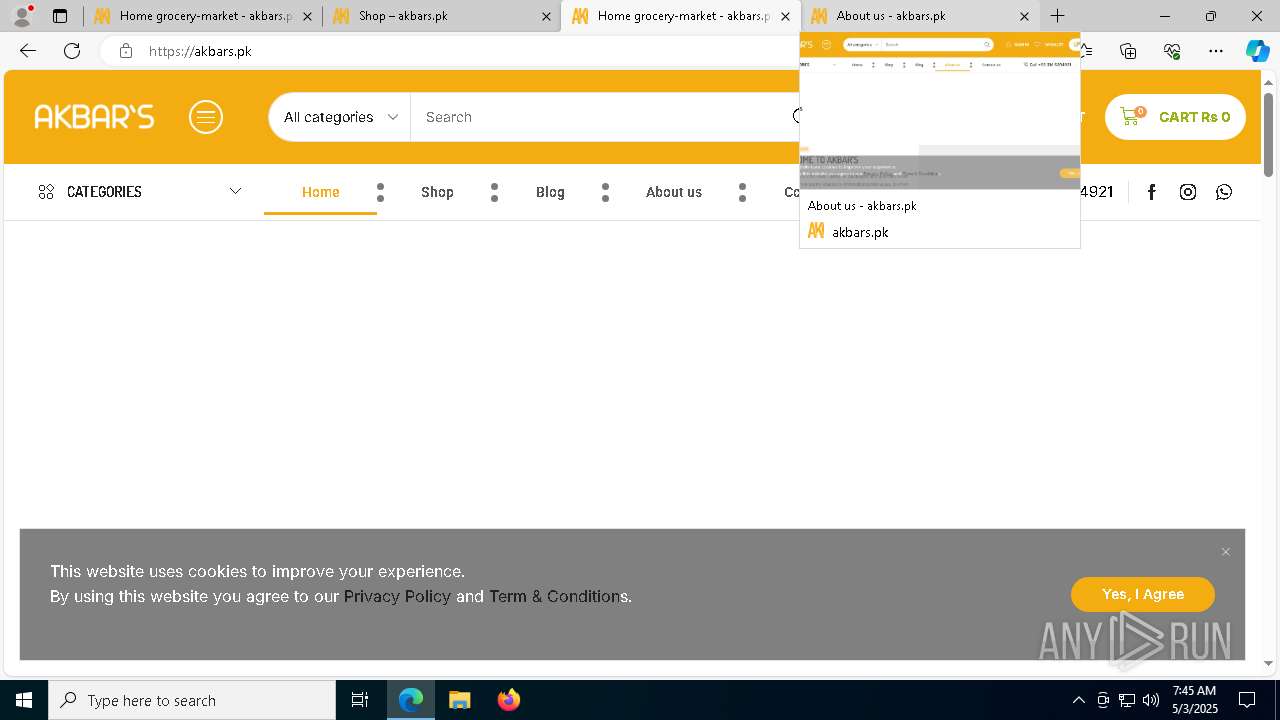Click the Edge taskbar icon
Screen dimensions: 1280x720
(411, 700)
